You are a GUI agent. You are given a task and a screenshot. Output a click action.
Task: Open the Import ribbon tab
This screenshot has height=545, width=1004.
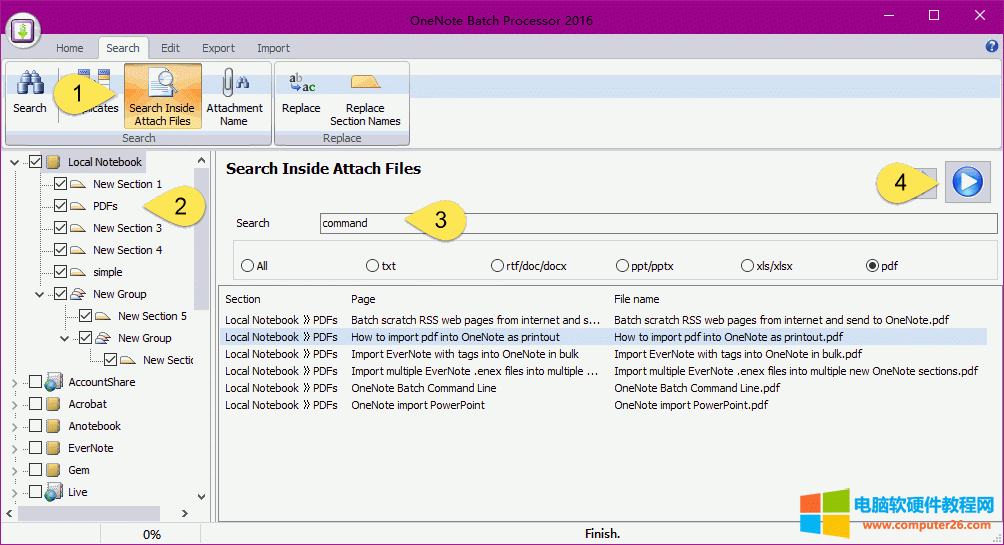click(273, 48)
